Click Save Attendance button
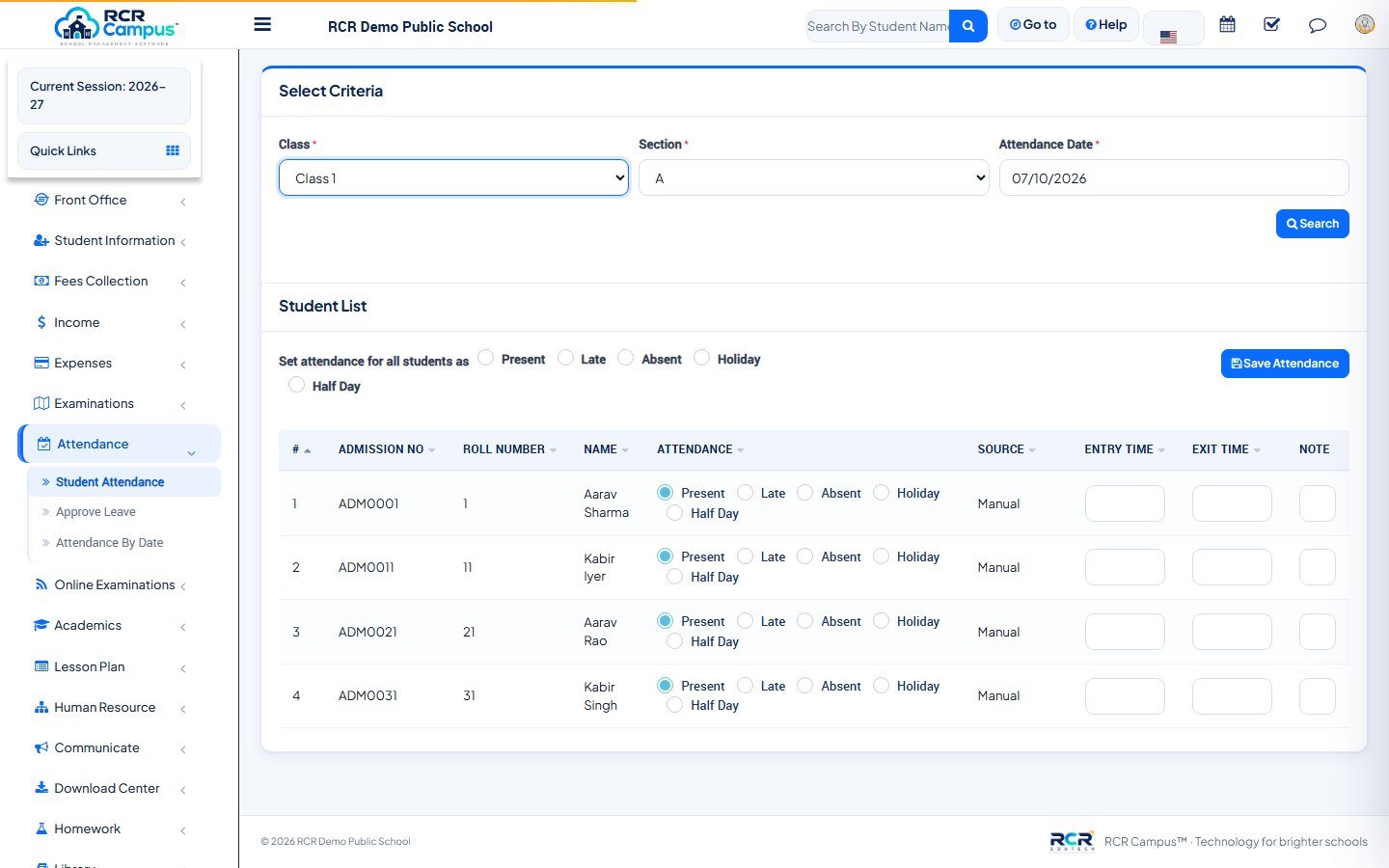Screen dimensions: 1389x868 [x=1285, y=364]
